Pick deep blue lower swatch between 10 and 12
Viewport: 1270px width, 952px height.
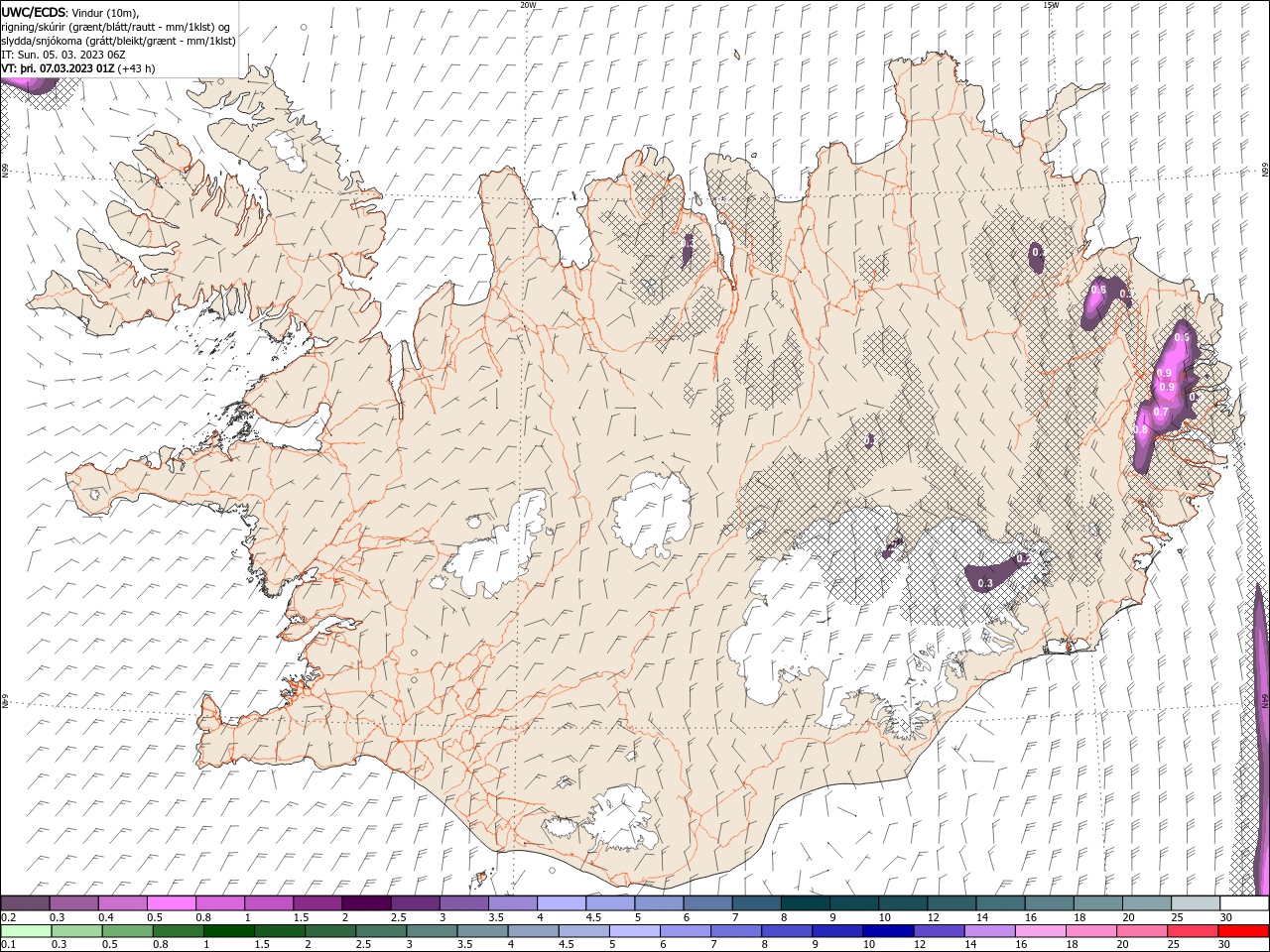887,931
